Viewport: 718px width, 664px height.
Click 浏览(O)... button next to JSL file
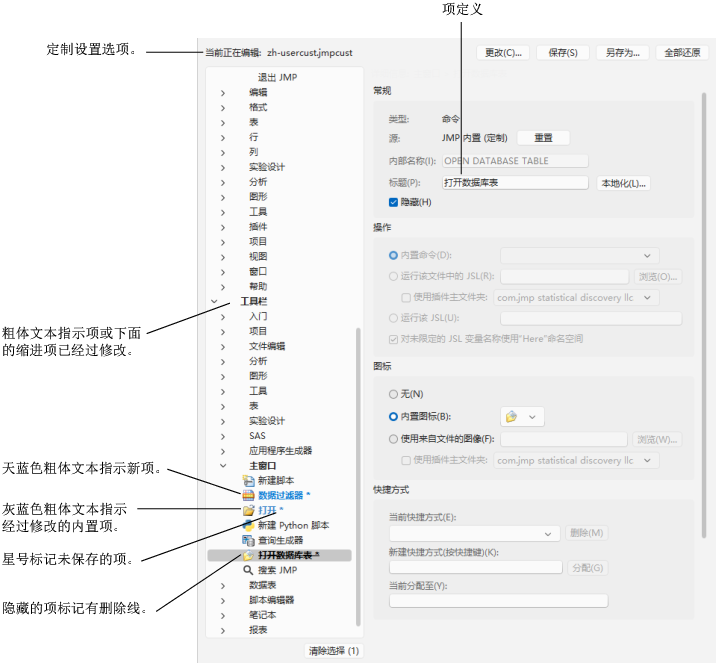(x=658, y=277)
